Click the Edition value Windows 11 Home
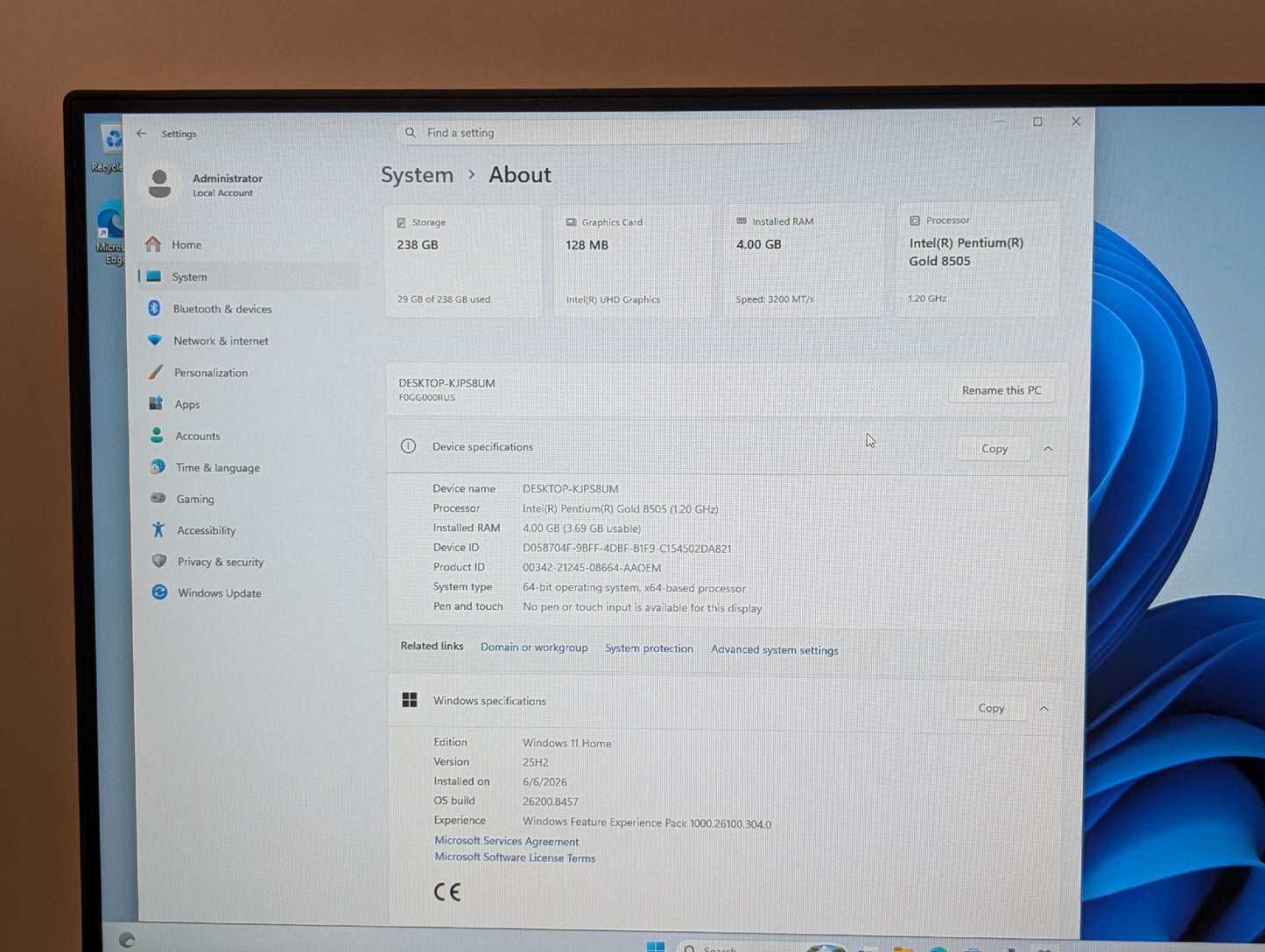 (x=567, y=743)
